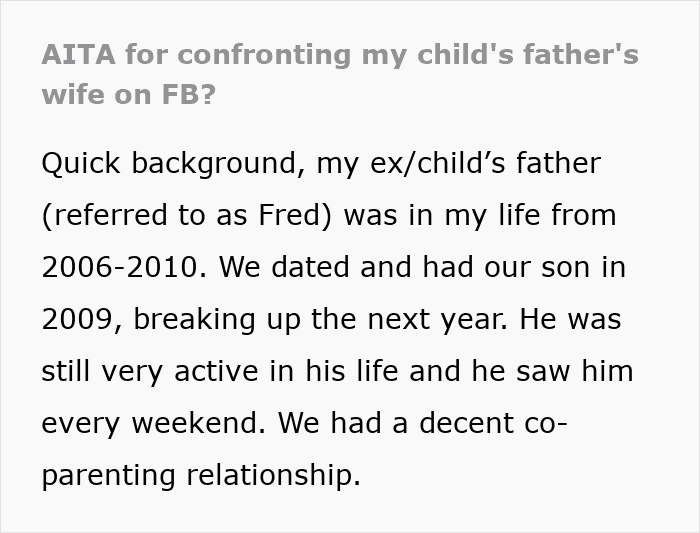Click the phrase "every weekend"
700x533 pixels.
click(x=153, y=424)
